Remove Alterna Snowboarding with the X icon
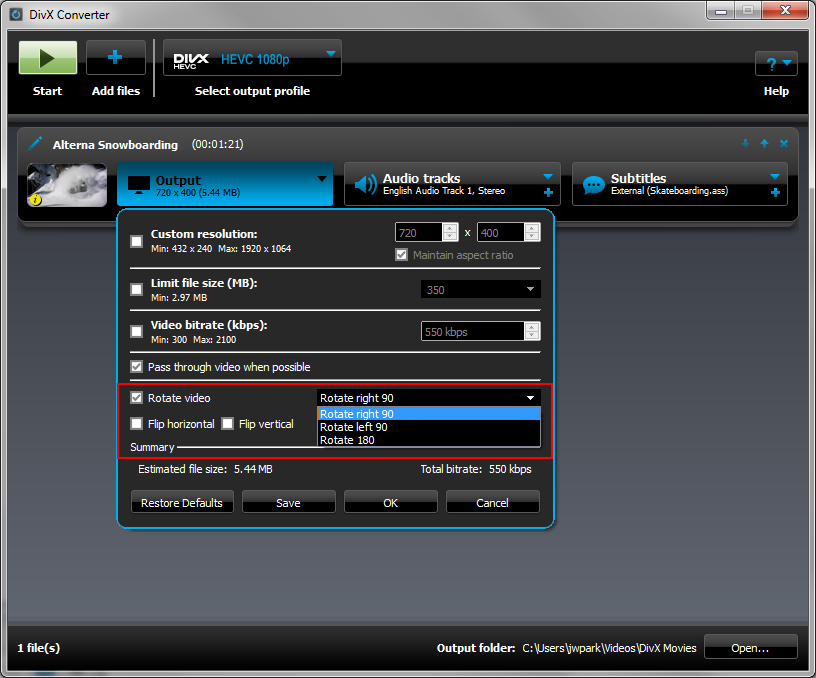 783,144
